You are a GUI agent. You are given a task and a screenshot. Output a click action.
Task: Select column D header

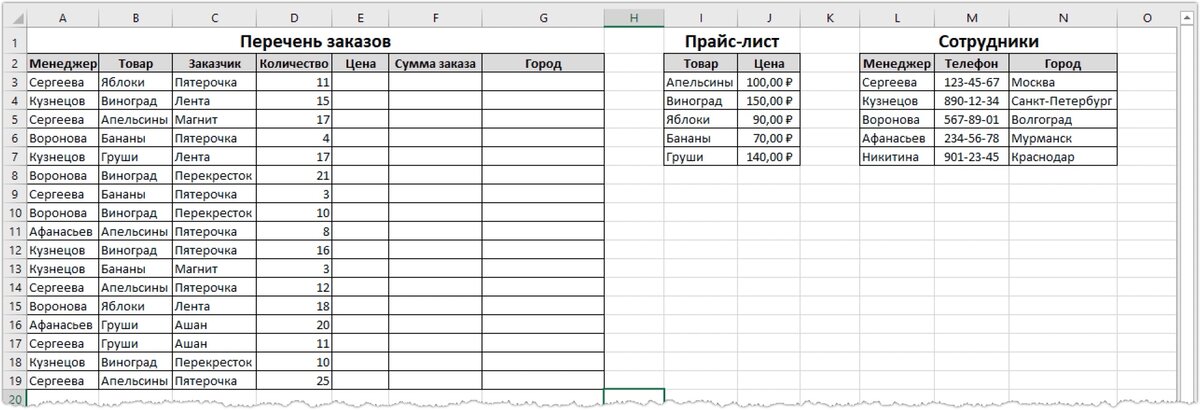click(294, 17)
